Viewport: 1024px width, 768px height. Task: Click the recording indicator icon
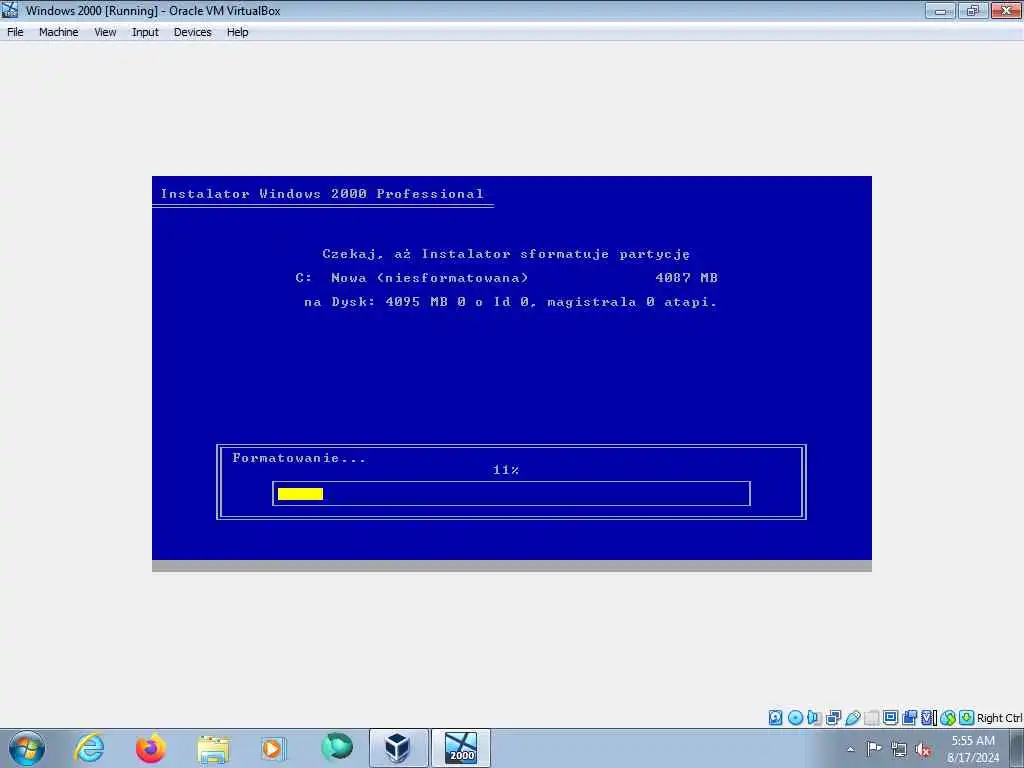coord(909,718)
